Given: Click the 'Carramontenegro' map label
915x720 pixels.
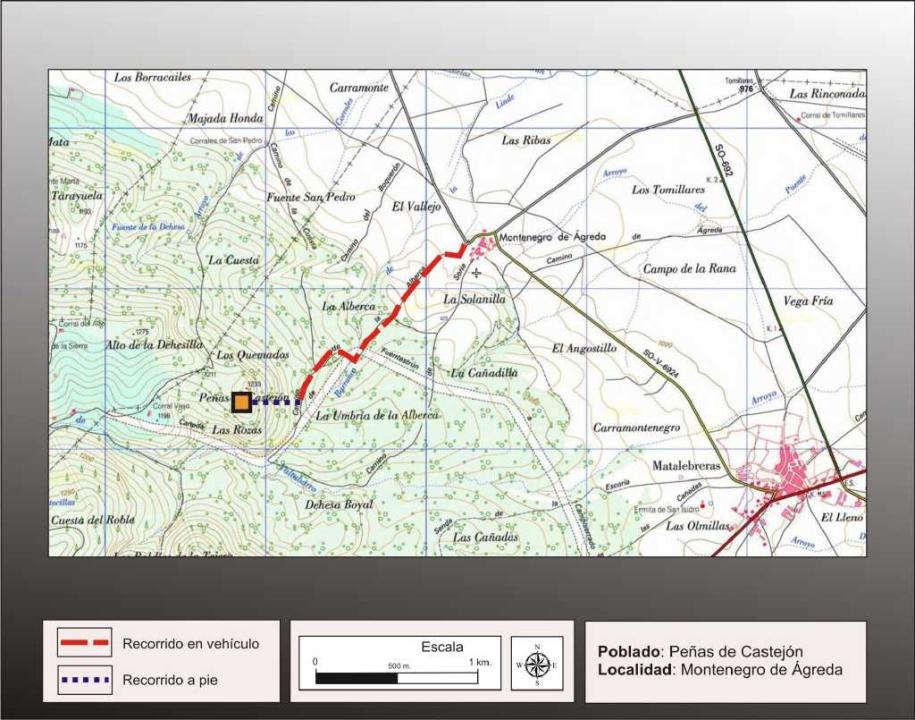Looking at the screenshot, I should point(637,428).
